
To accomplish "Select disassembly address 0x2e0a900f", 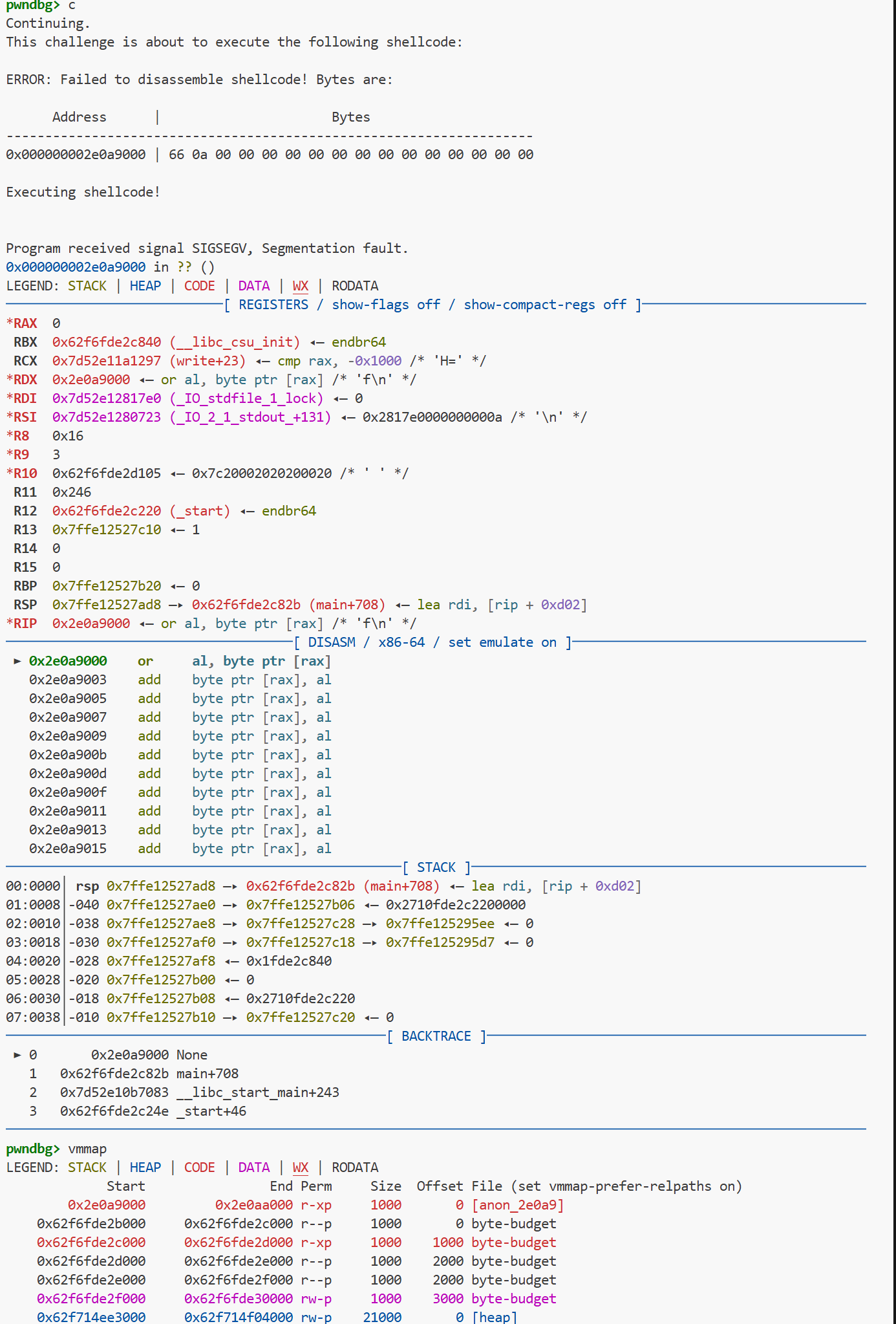I will click(x=68, y=792).
